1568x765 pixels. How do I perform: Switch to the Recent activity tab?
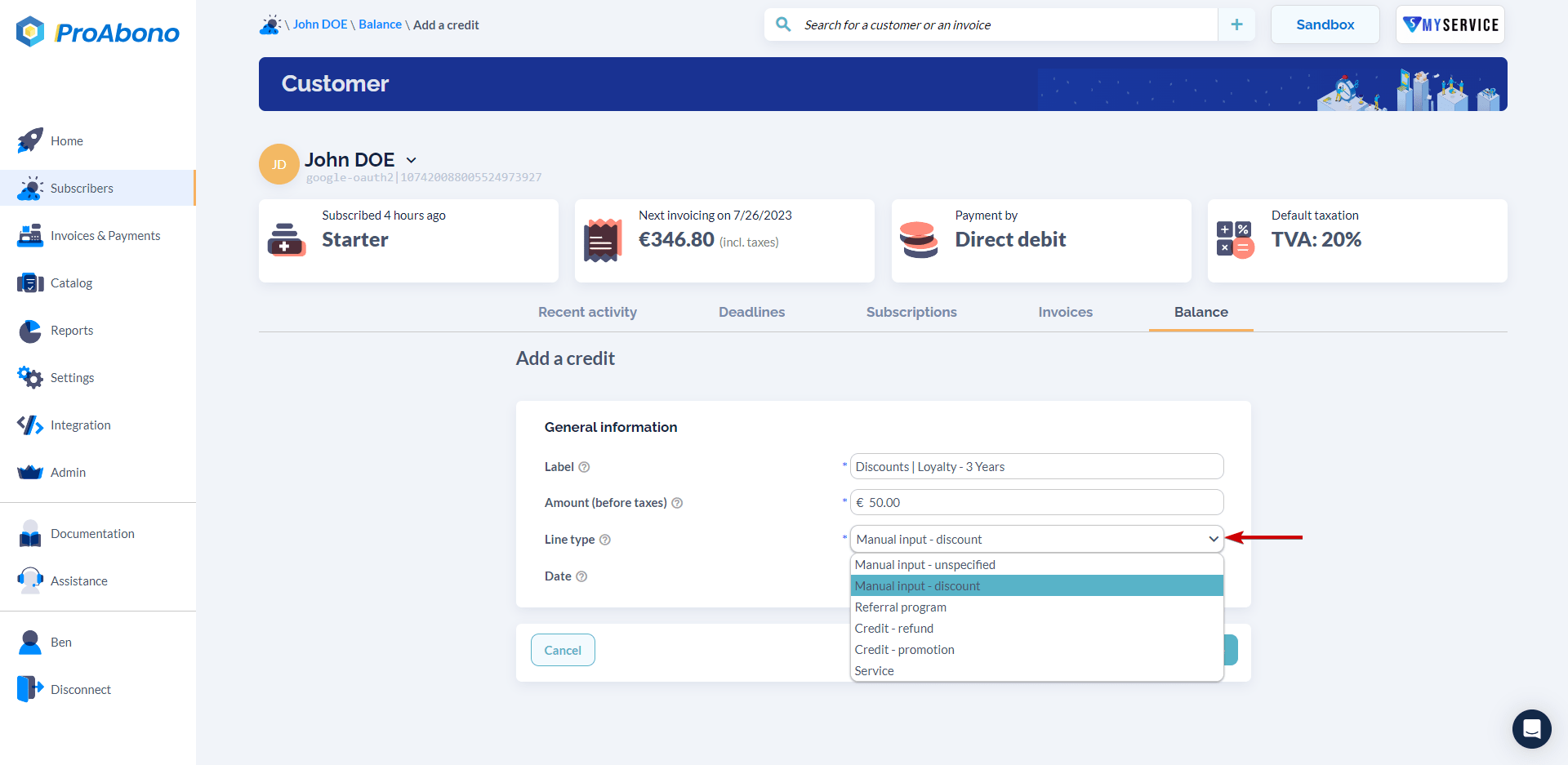(587, 312)
